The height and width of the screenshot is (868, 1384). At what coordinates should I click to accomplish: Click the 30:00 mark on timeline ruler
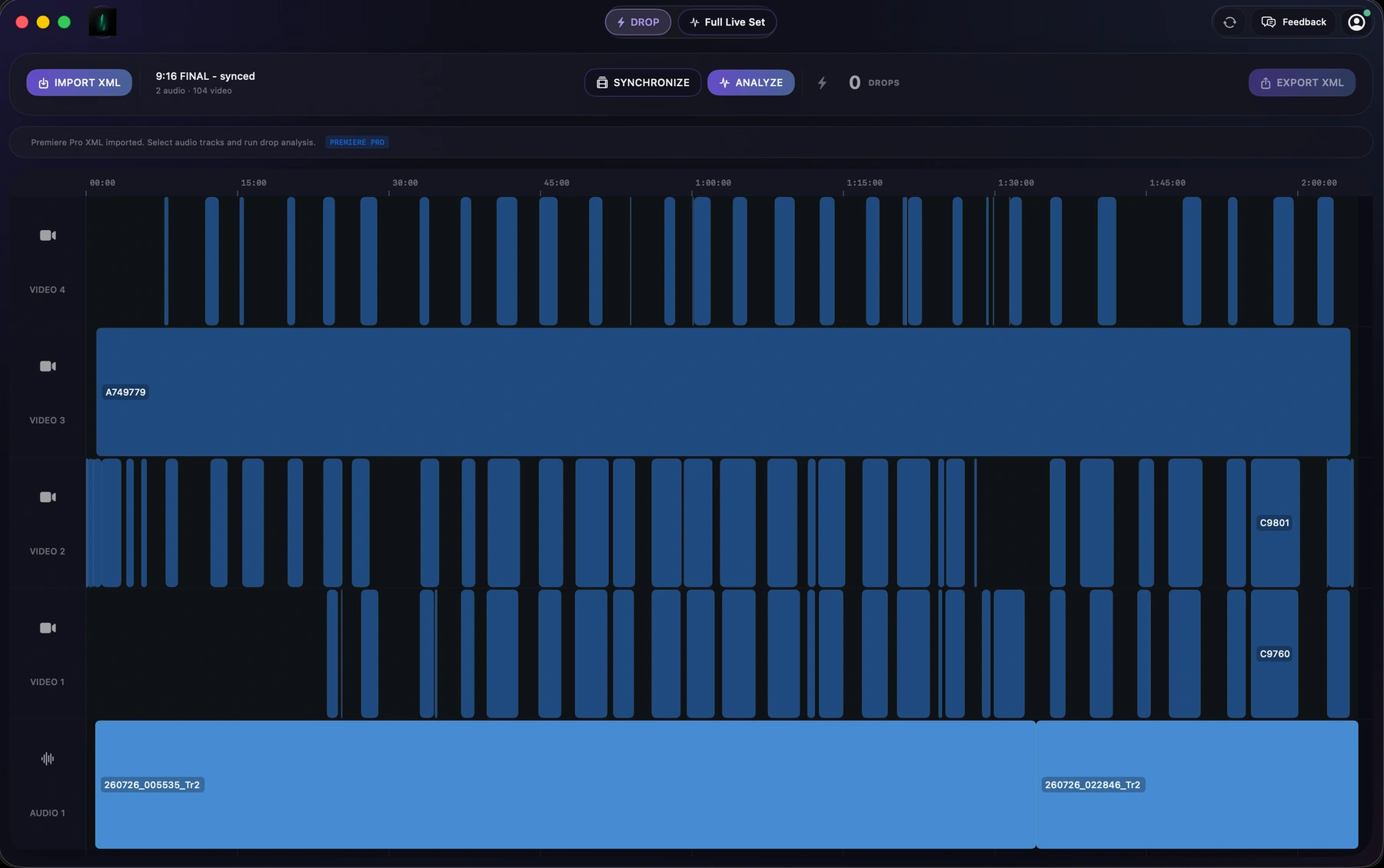click(x=405, y=183)
